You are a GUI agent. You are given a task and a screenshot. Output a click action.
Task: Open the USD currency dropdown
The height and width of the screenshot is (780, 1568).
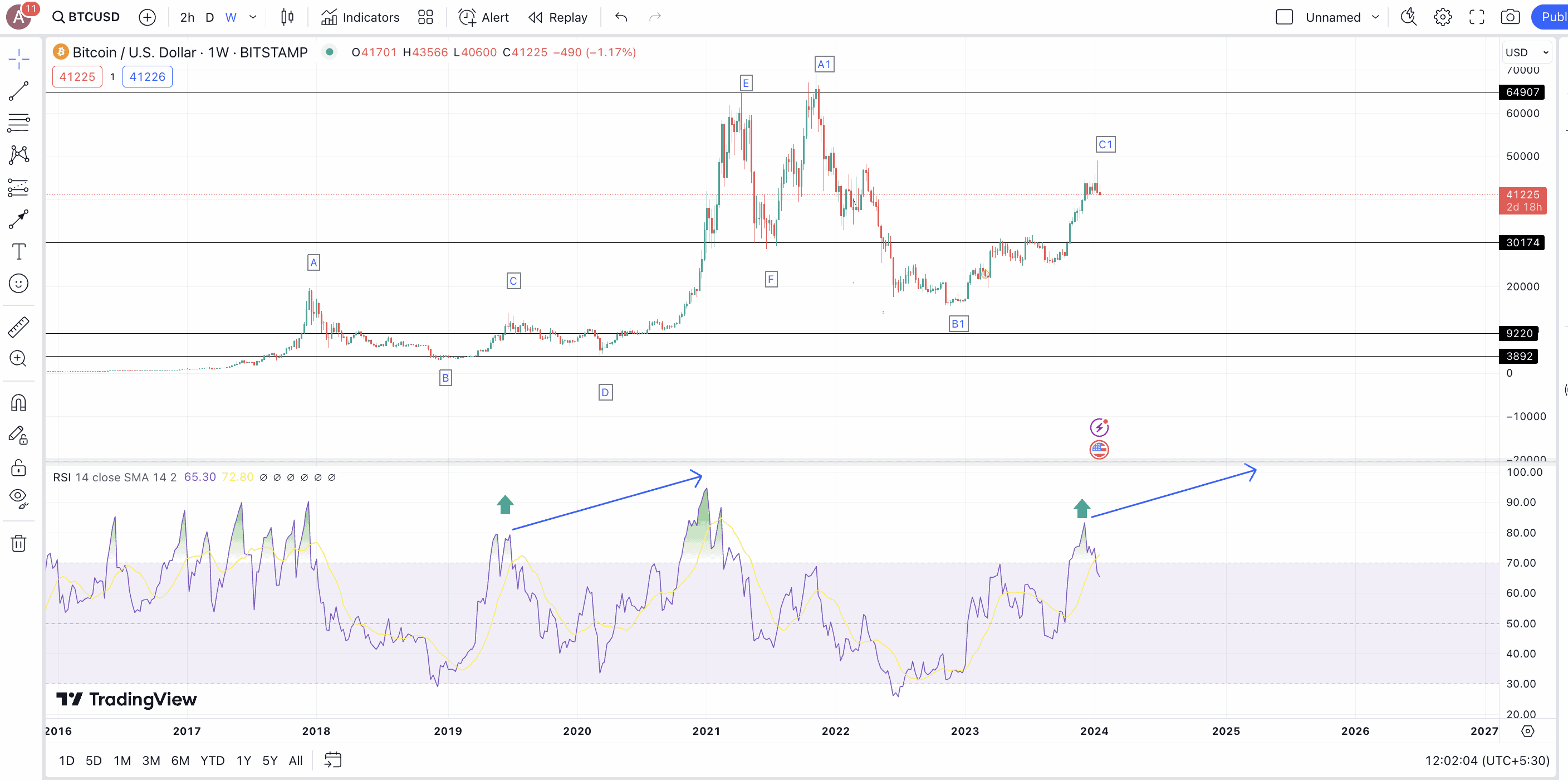[1527, 52]
